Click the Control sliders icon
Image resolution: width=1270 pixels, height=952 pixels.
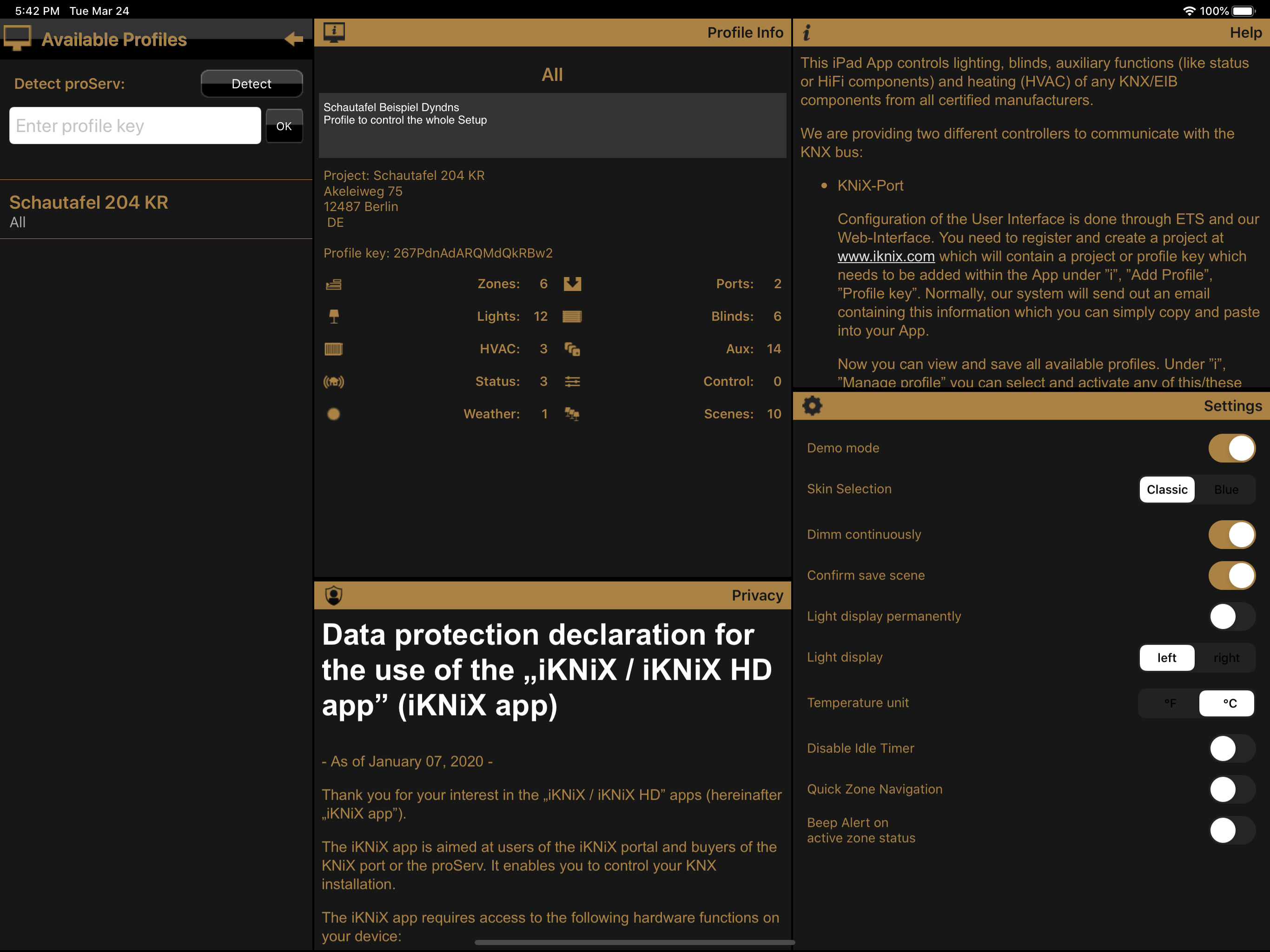[x=572, y=381]
